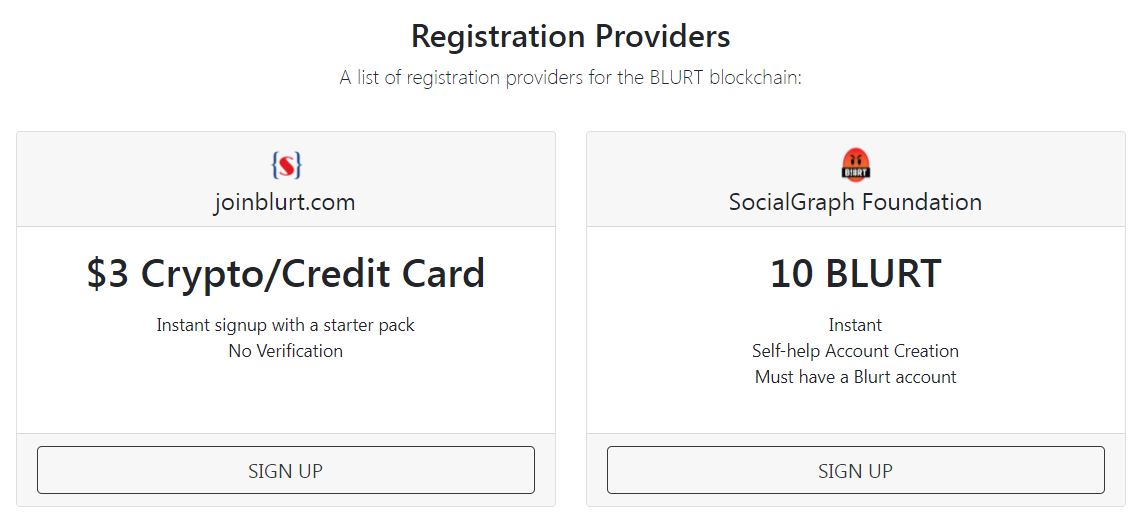
Task: Click empty body space in joinblurt.com card
Action: point(285,400)
